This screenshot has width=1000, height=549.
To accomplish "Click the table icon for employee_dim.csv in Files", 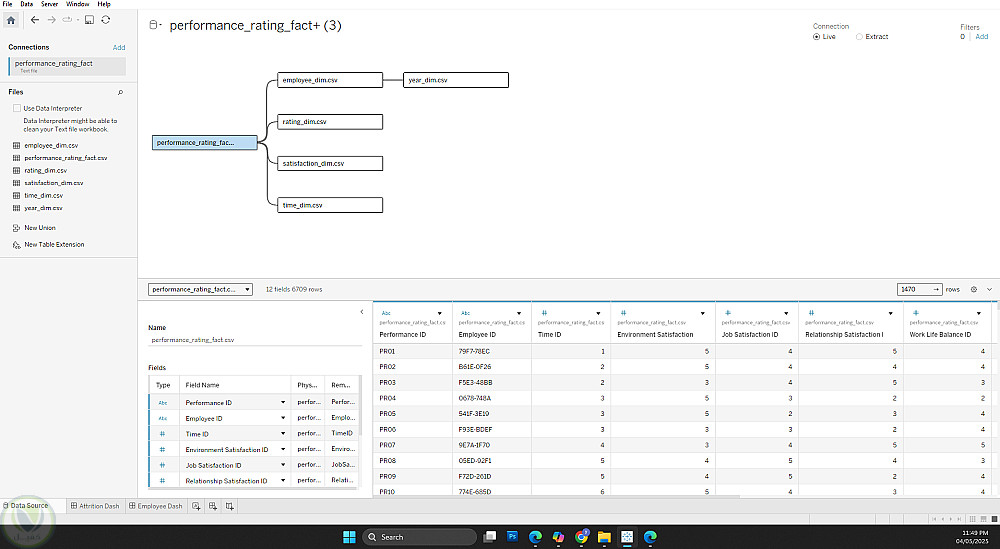I will (x=17, y=145).
